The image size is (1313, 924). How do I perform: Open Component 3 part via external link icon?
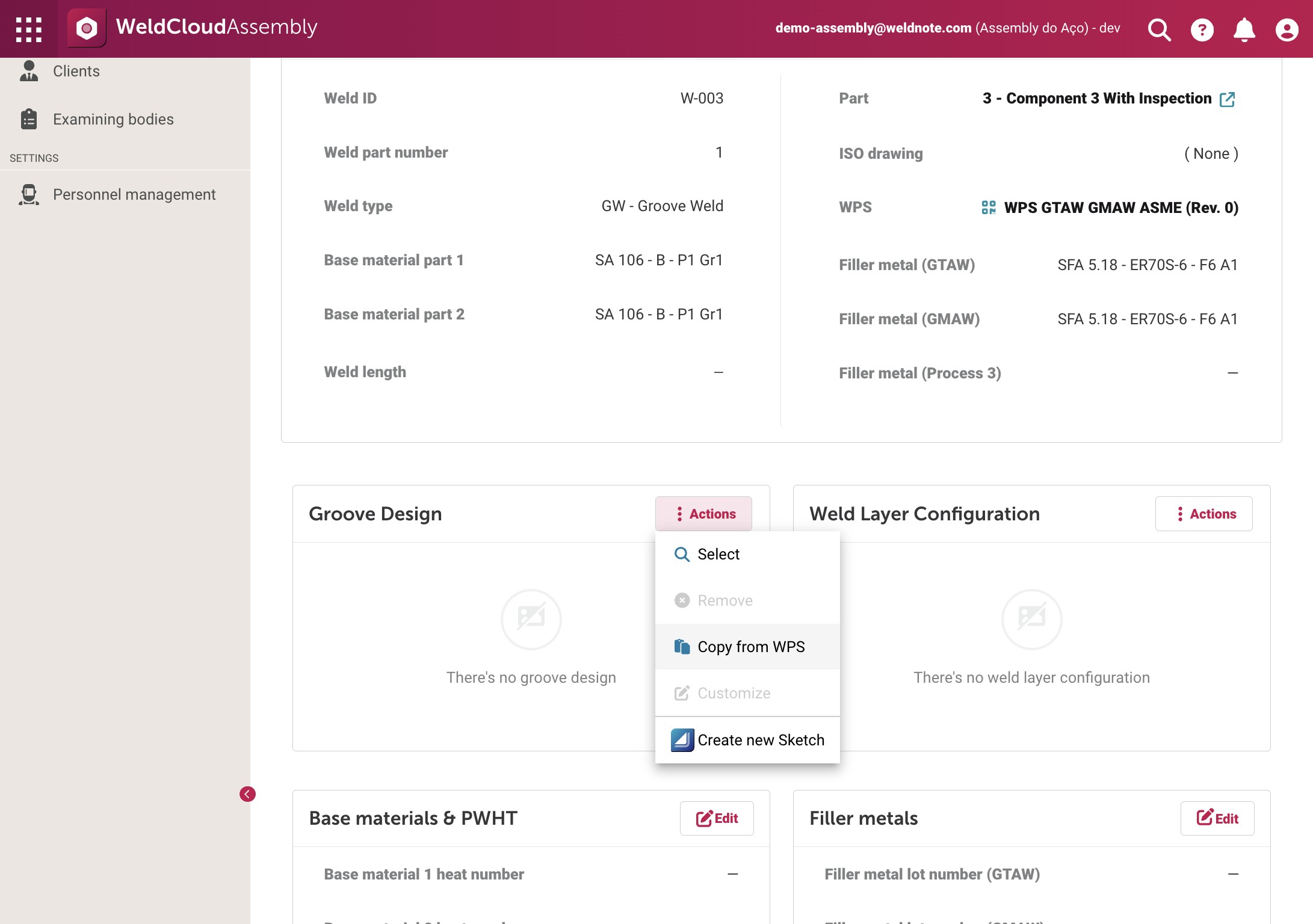[1228, 99]
